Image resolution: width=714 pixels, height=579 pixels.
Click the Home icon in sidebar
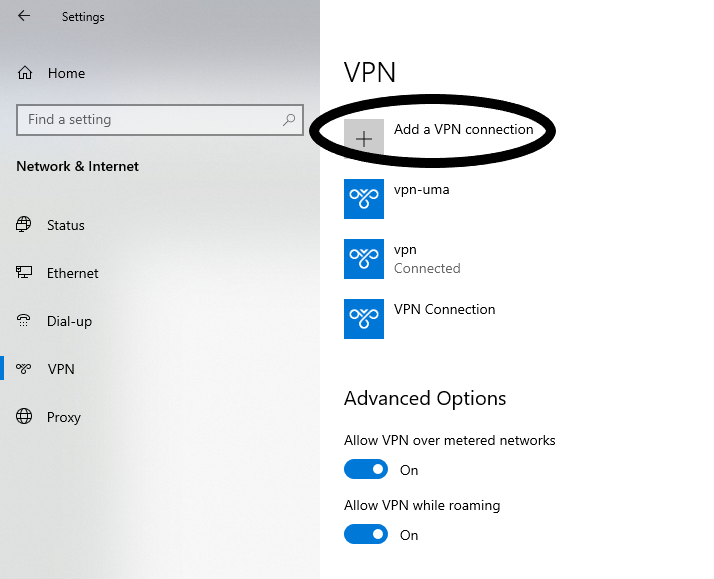pos(26,73)
